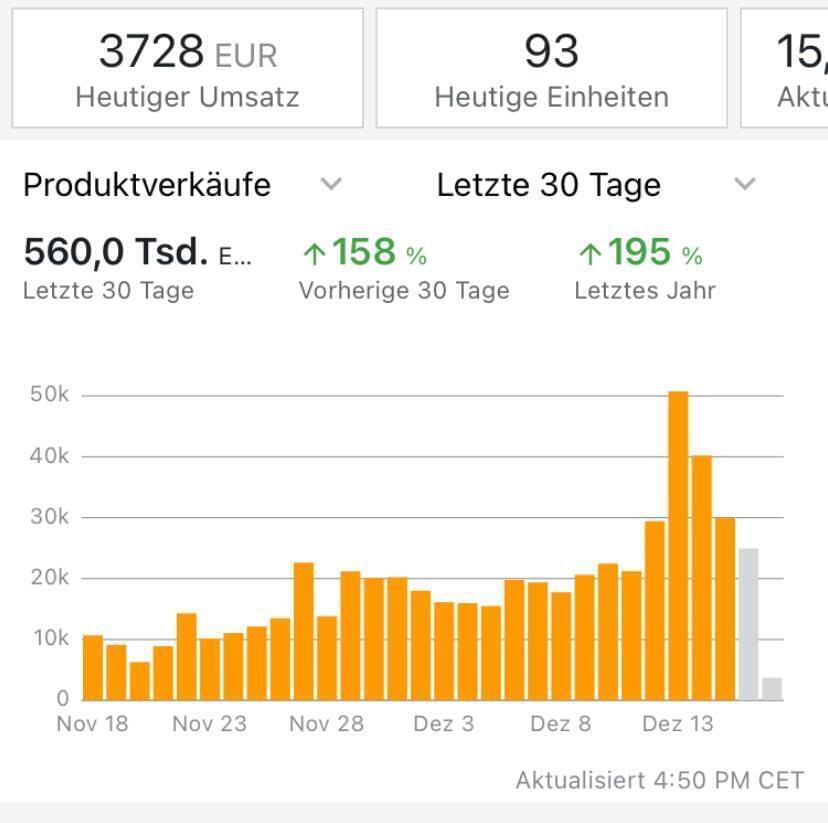Click the Dez 3 axis label
This screenshot has height=823, width=828.
click(x=443, y=724)
